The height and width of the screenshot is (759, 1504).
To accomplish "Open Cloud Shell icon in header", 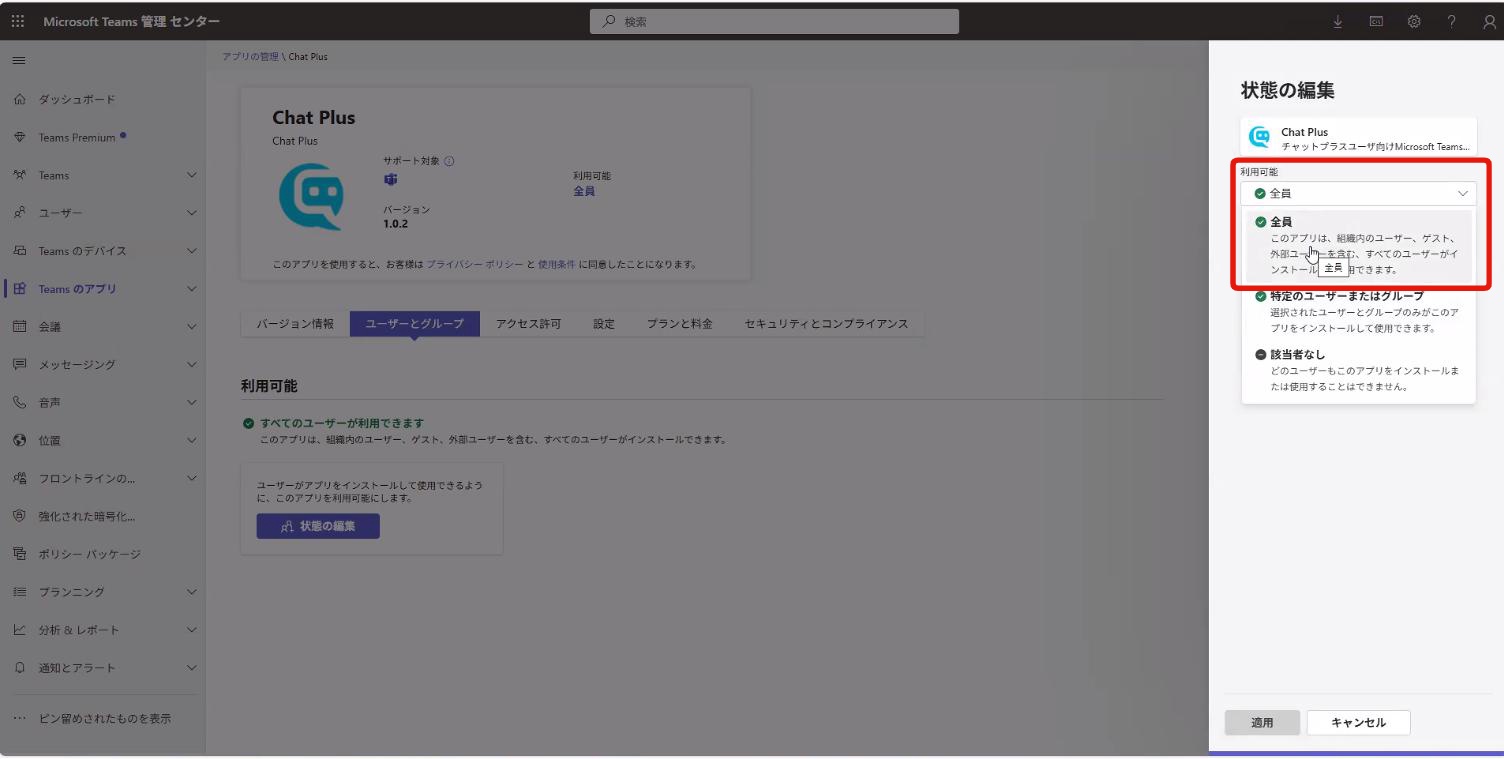I will pyautogui.click(x=1376, y=21).
